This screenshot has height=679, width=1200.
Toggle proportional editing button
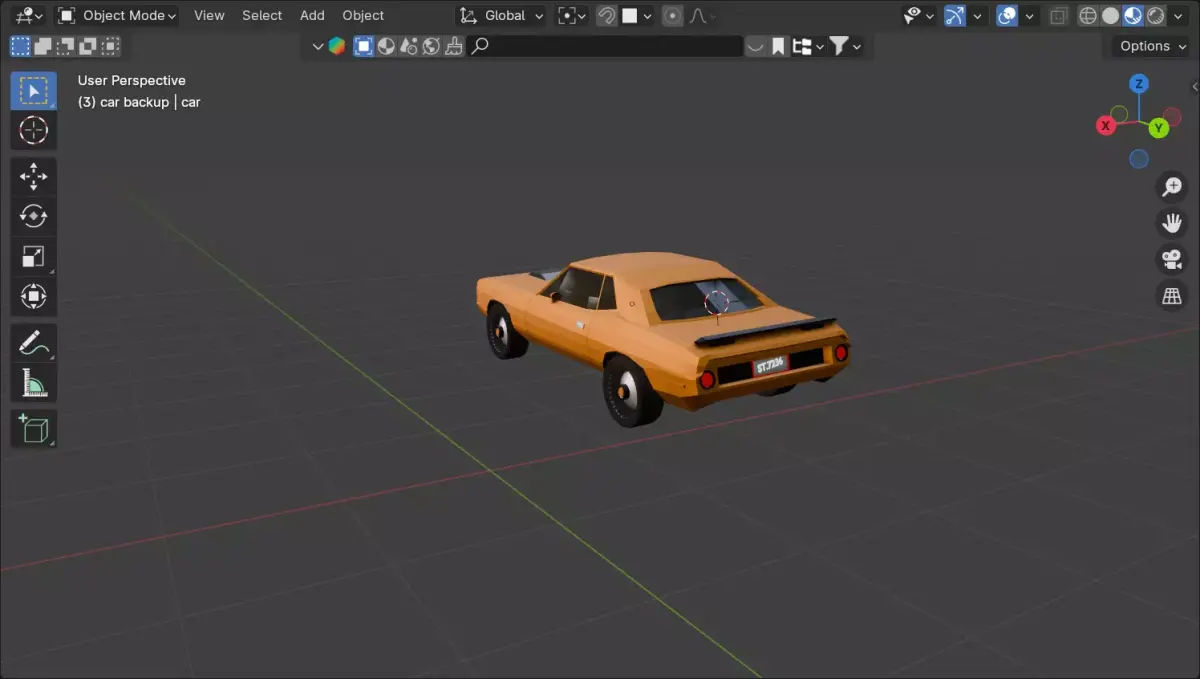tap(673, 16)
